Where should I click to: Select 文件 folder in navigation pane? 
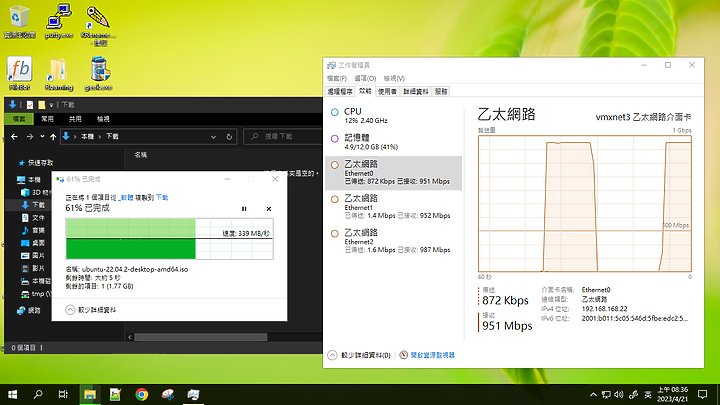33,218
